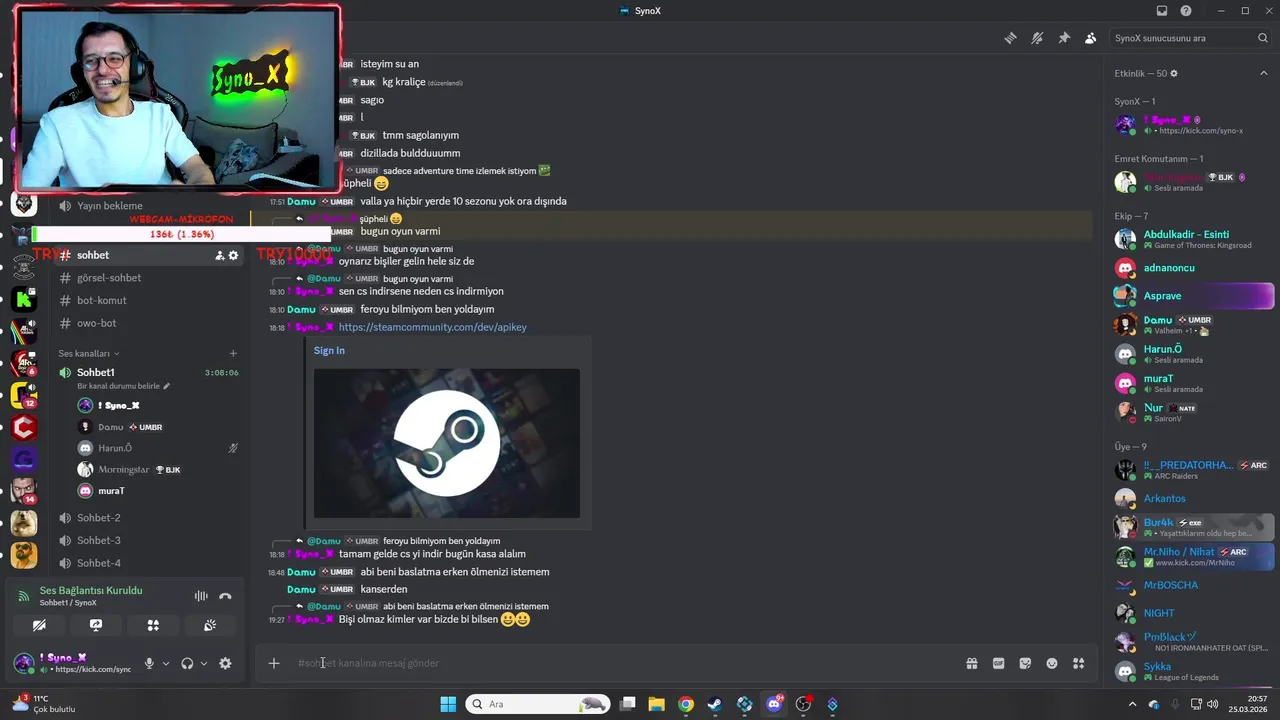The height and width of the screenshot is (720, 1280).
Task: Open apps launcher in message bar
Action: (x=1078, y=663)
